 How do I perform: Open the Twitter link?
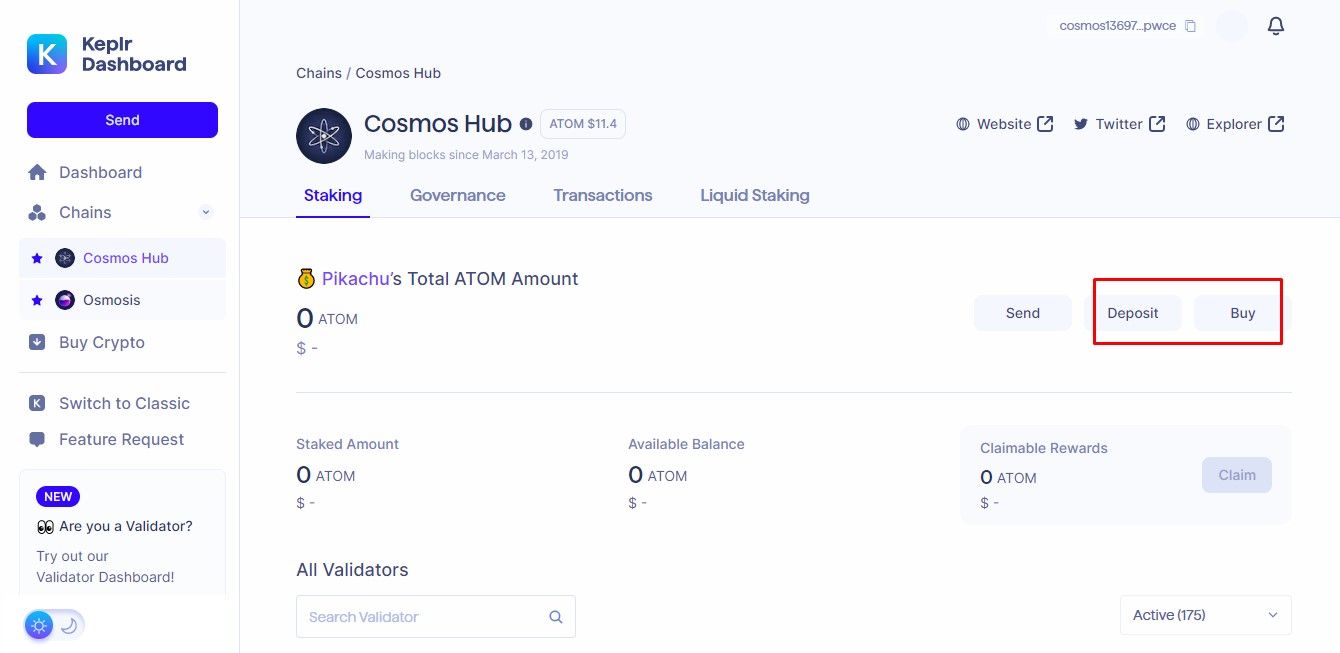(x=1119, y=124)
